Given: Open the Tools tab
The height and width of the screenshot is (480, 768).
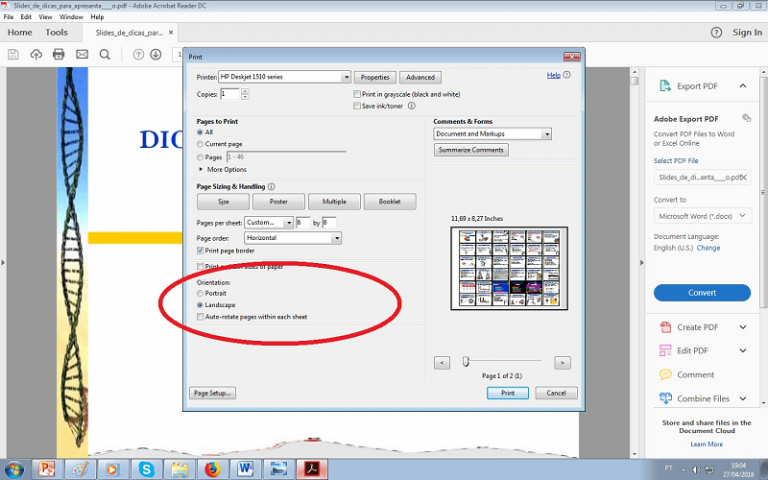Looking at the screenshot, I should tap(56, 32).
